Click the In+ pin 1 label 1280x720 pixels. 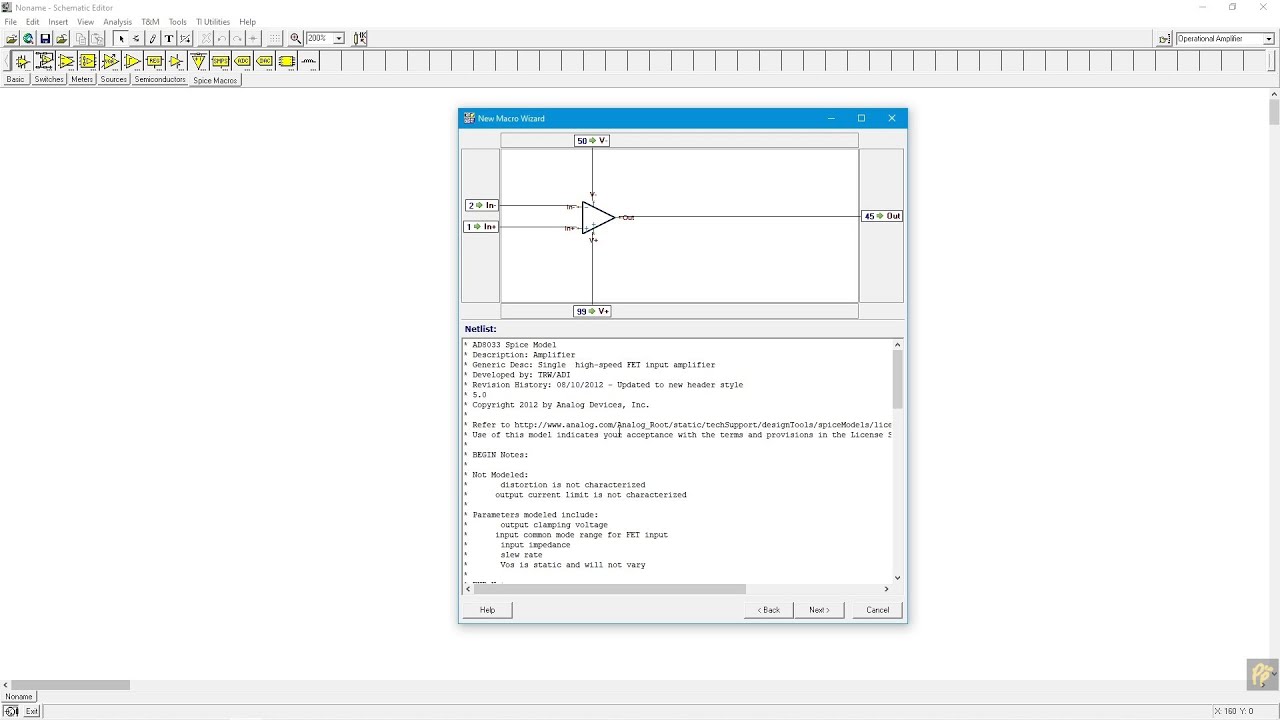pos(481,227)
